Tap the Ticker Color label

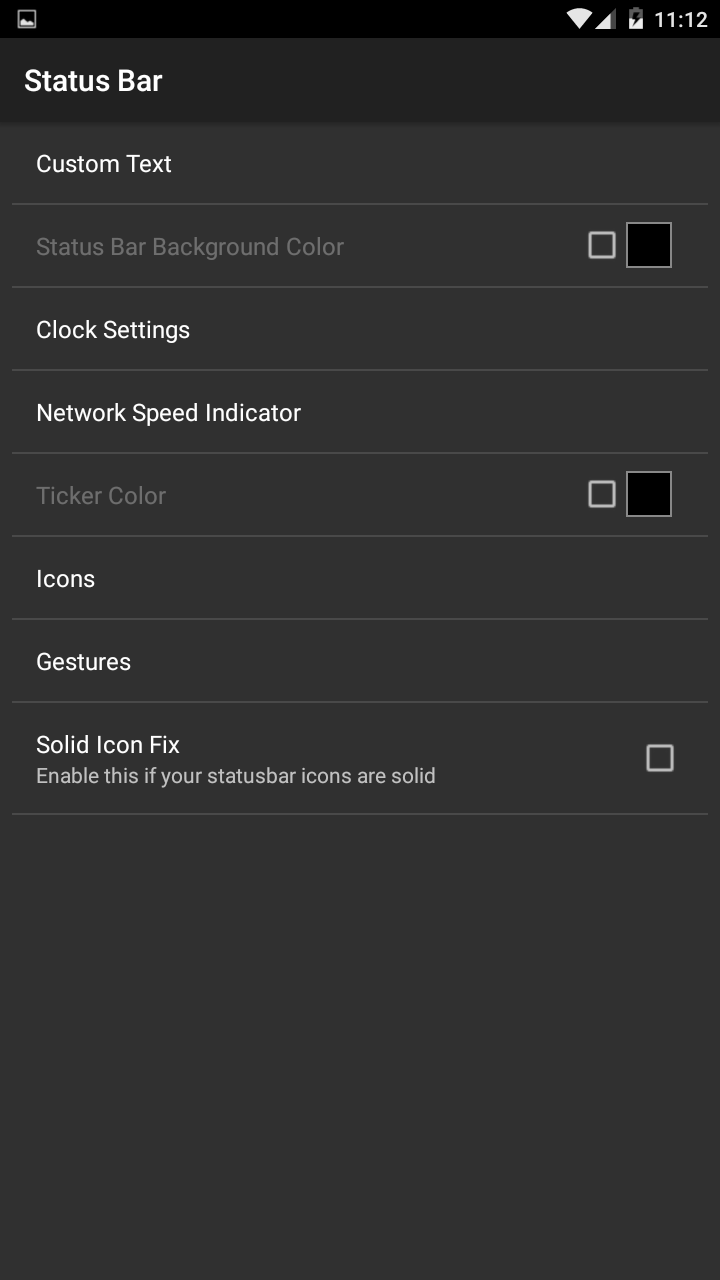(x=101, y=496)
